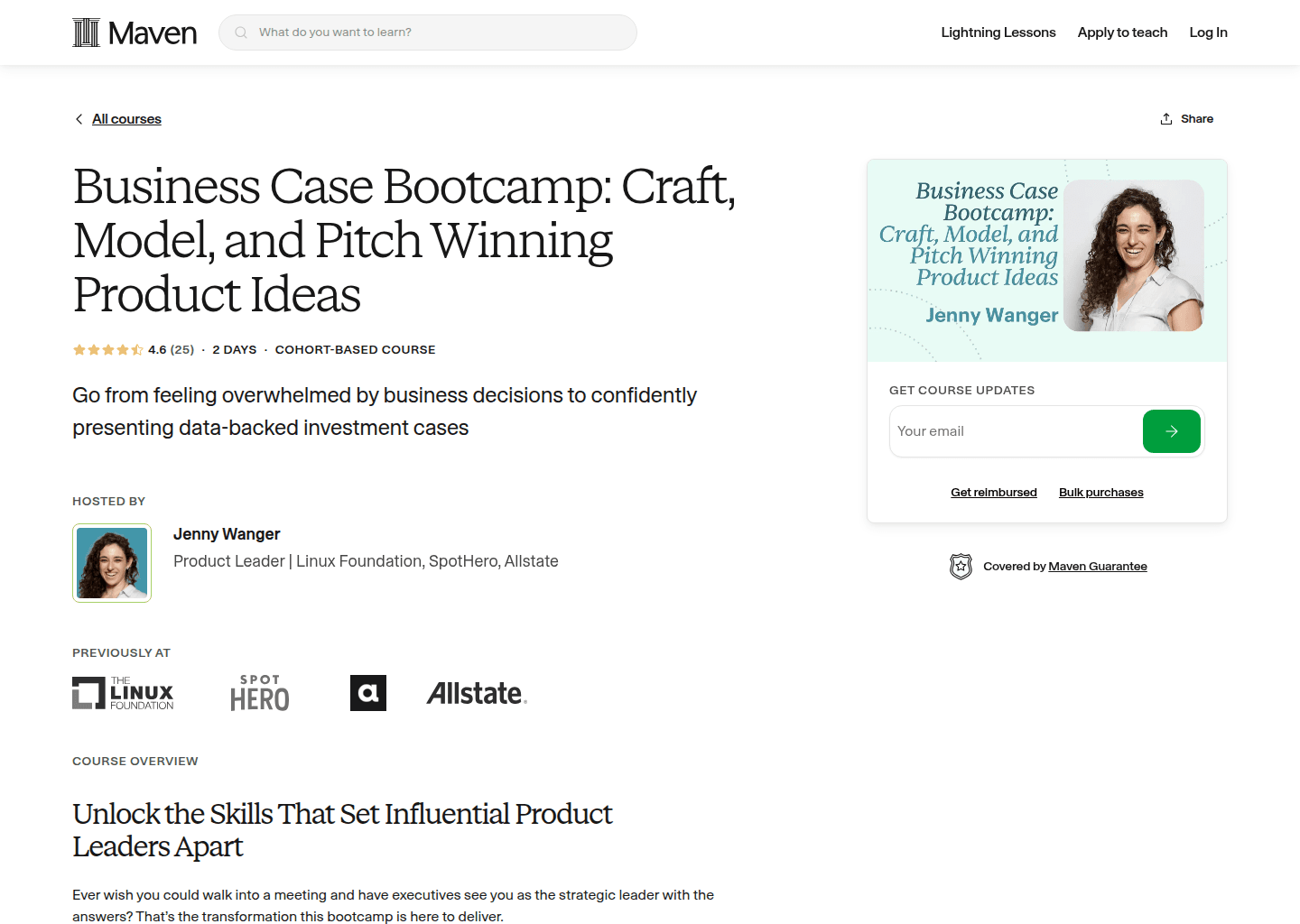Open the Bulk purchases link
The height and width of the screenshot is (924, 1300).
[1100, 492]
